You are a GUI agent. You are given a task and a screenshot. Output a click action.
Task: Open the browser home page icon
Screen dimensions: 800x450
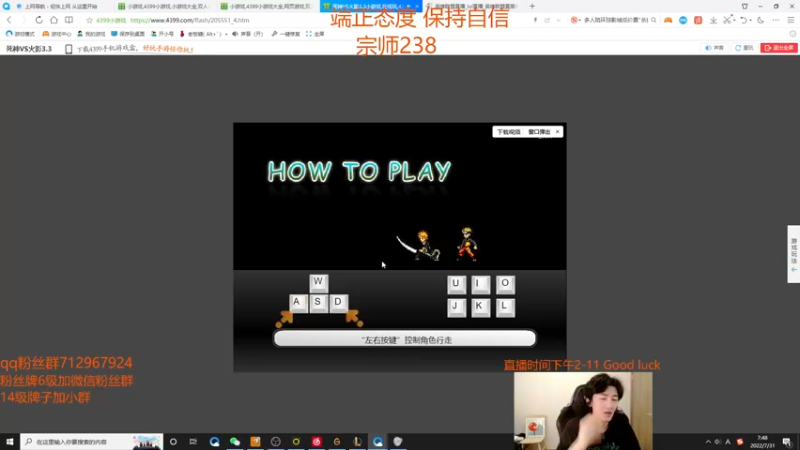click(x=54, y=20)
